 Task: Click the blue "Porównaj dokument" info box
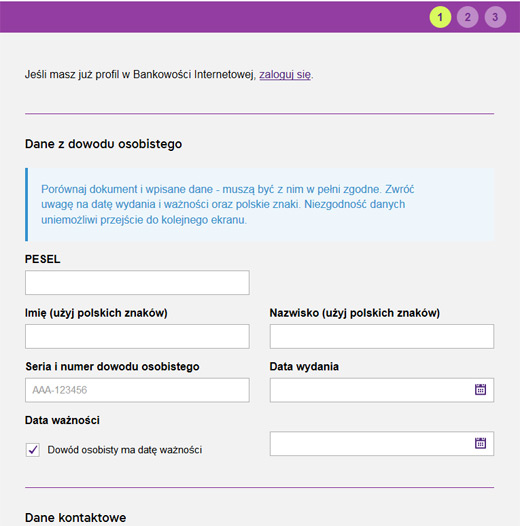259,204
